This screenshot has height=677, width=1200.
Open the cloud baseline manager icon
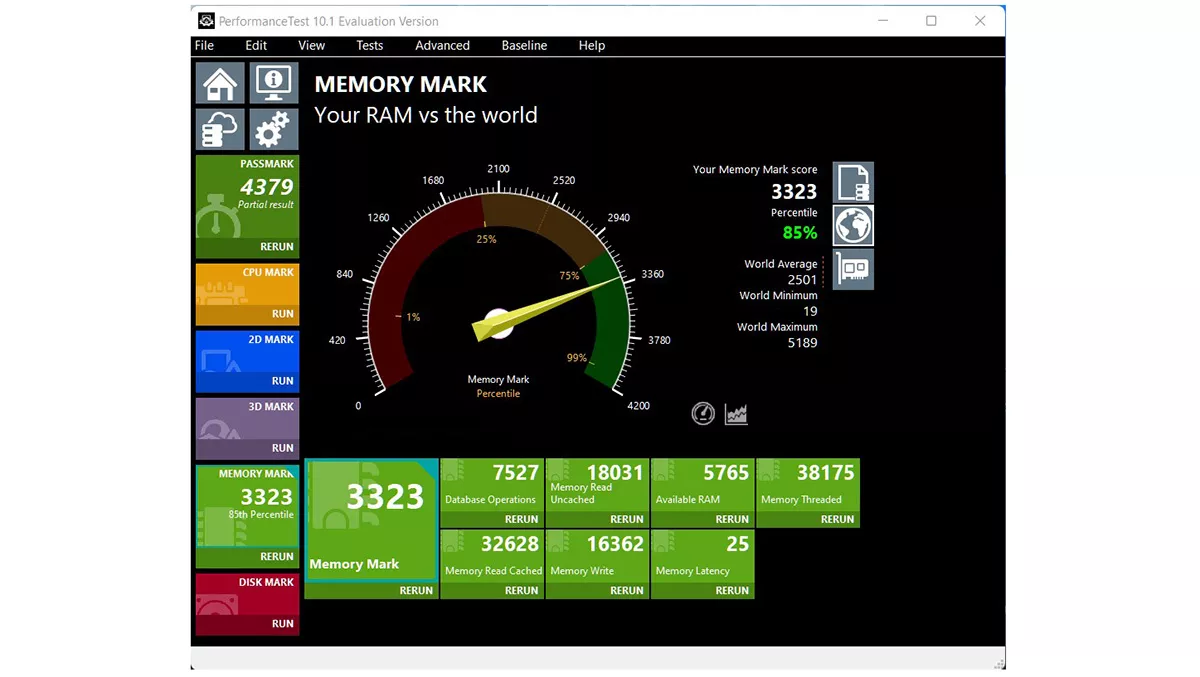tap(220, 129)
